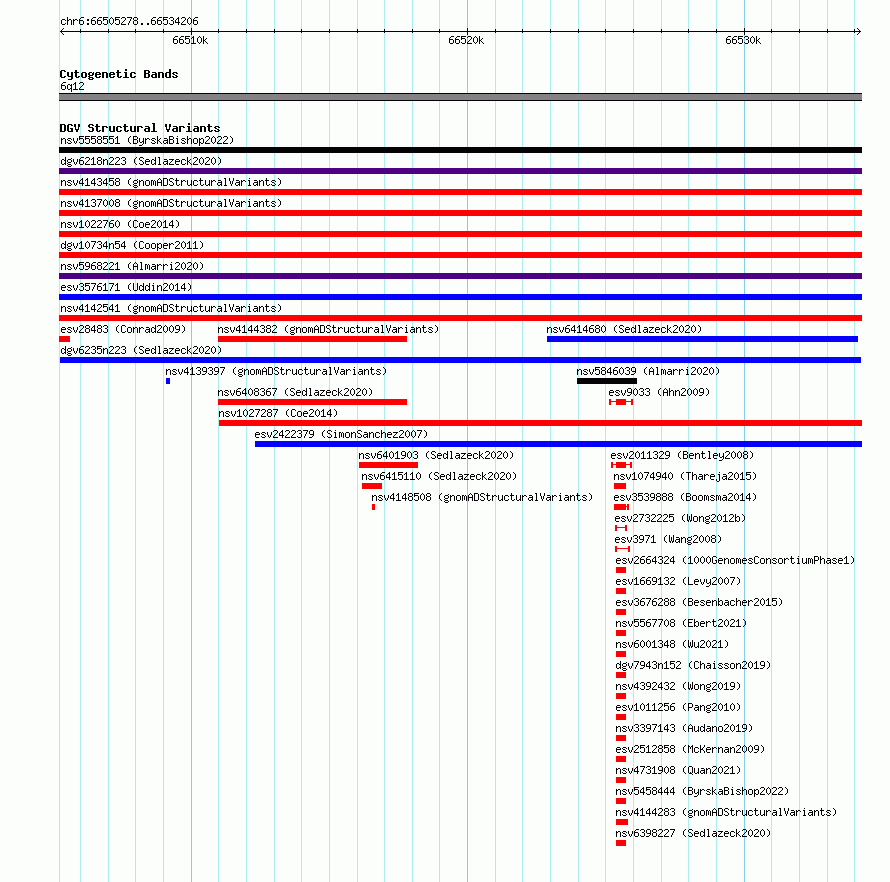Click the DGV Structural Variants track title
Viewport: 890px width, 882px height.
140,128
